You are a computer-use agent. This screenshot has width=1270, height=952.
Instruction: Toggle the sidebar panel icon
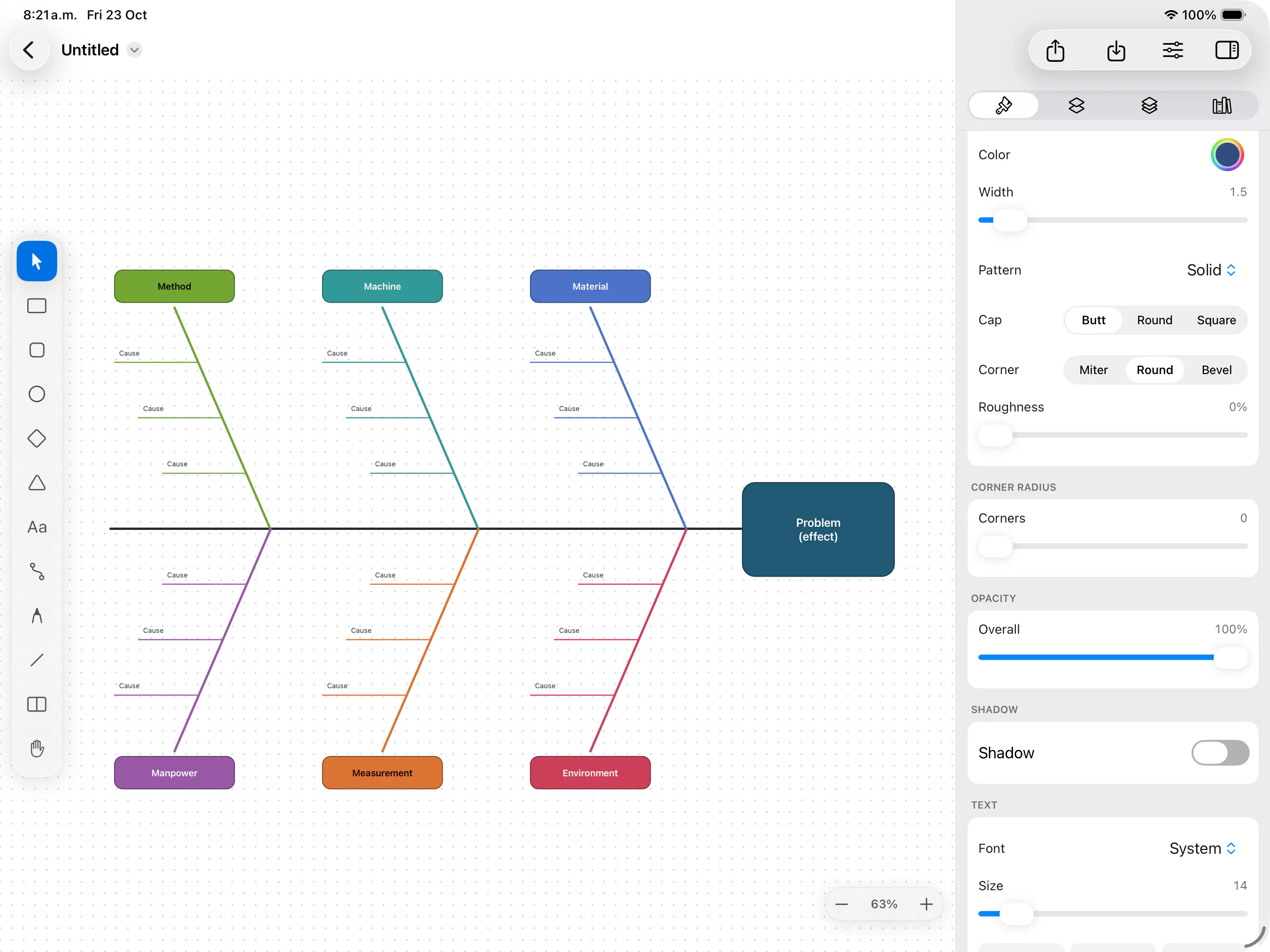pos(1227,50)
